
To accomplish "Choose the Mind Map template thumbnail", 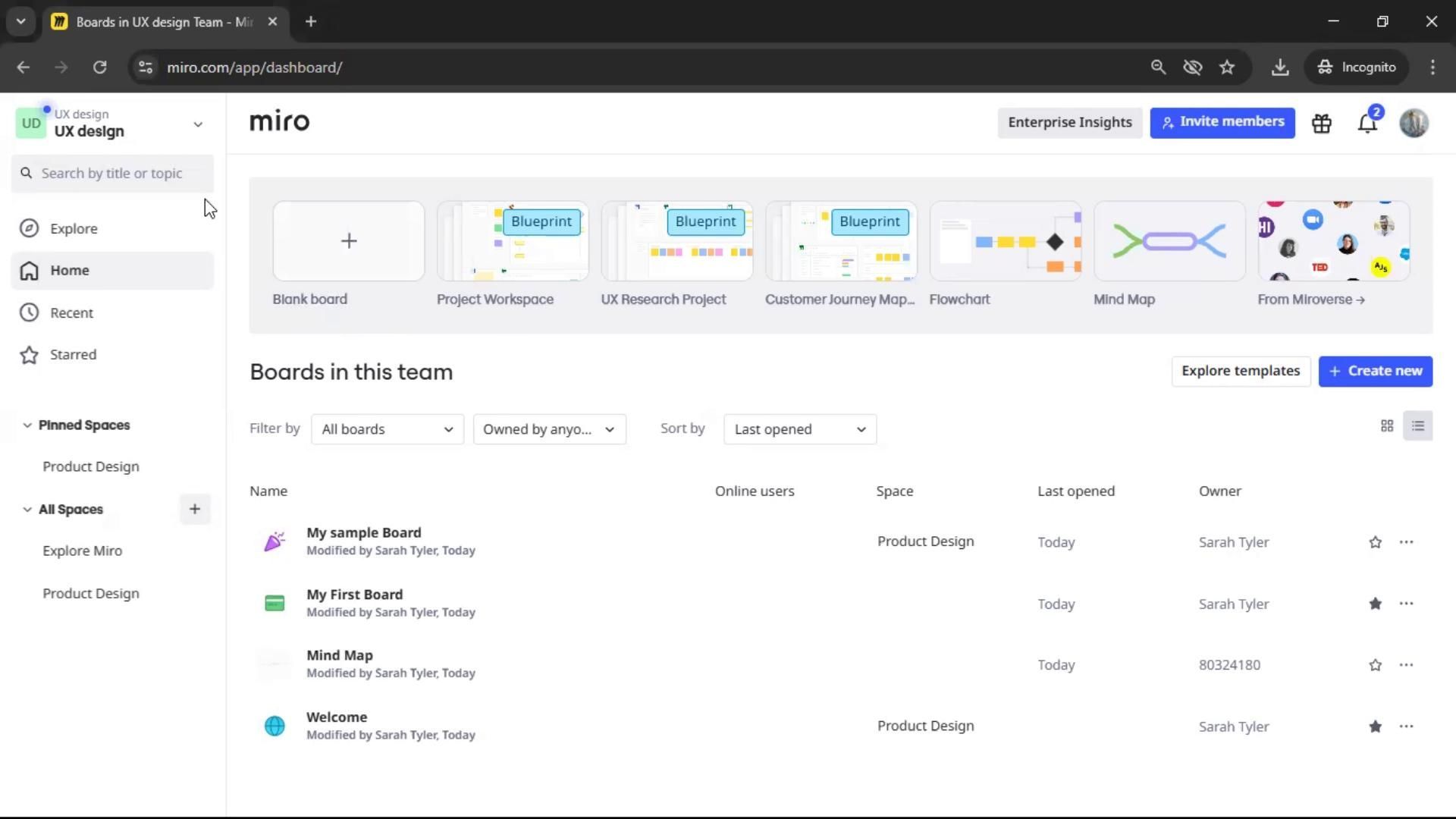I will click(1169, 241).
